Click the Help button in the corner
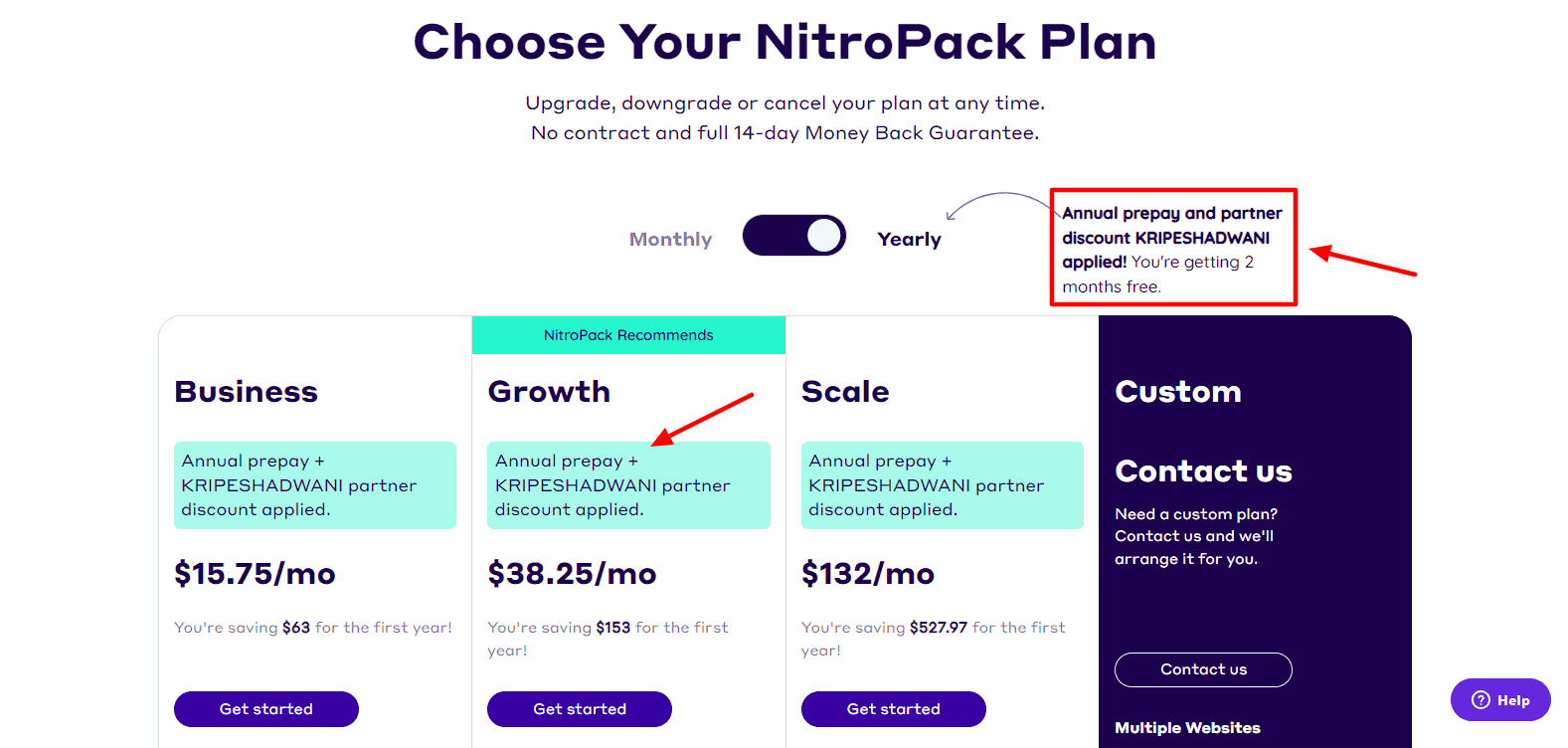1568x748 pixels. tap(1499, 699)
